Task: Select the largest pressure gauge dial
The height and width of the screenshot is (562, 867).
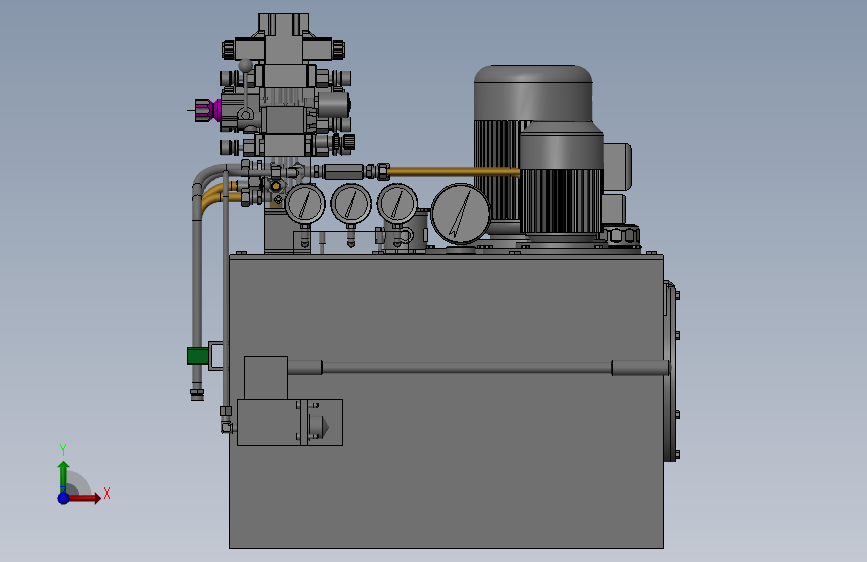Action: coord(460,214)
